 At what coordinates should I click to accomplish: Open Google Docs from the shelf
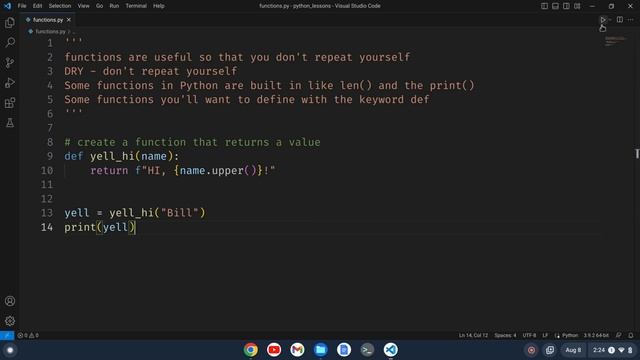coord(344,350)
